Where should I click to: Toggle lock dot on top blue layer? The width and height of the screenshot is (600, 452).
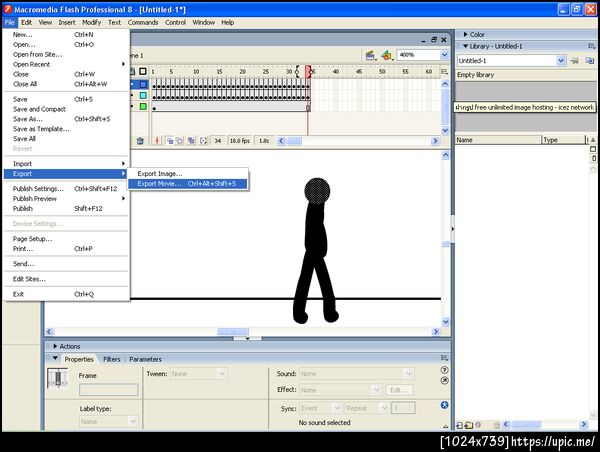(x=132, y=84)
